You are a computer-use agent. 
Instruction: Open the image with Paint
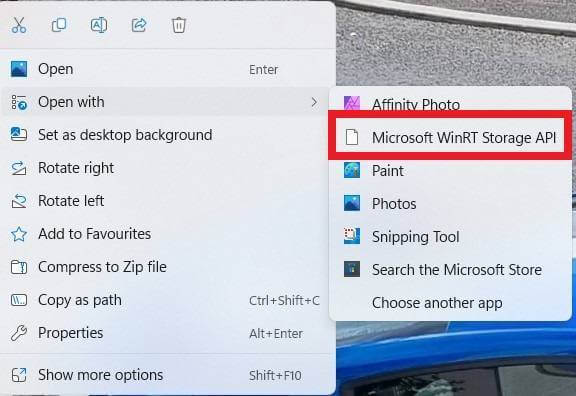tap(450, 171)
